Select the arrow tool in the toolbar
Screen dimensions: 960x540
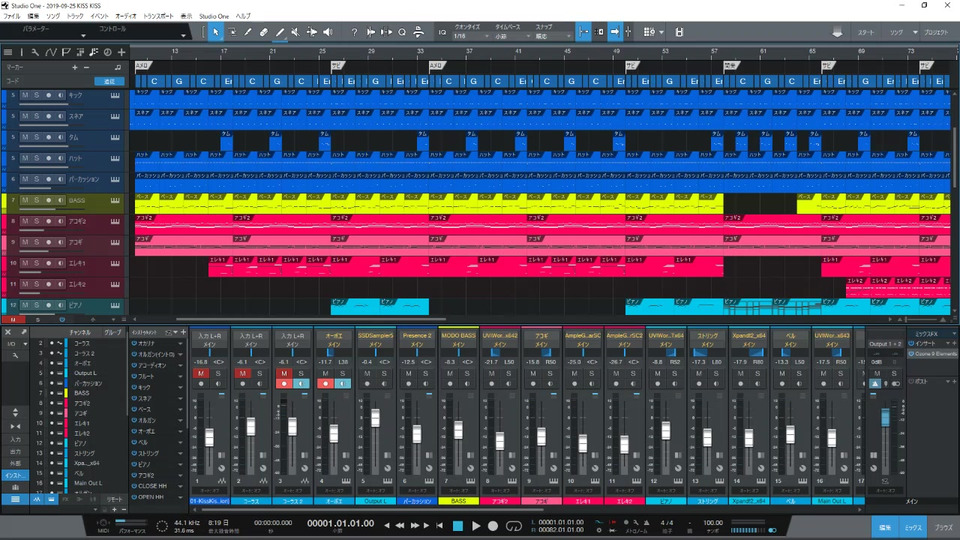point(215,32)
